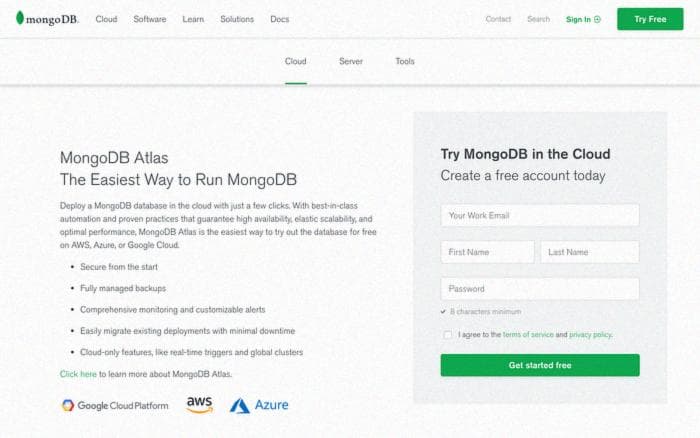
Task: Check the terms of service agreement box
Action: coord(448,335)
